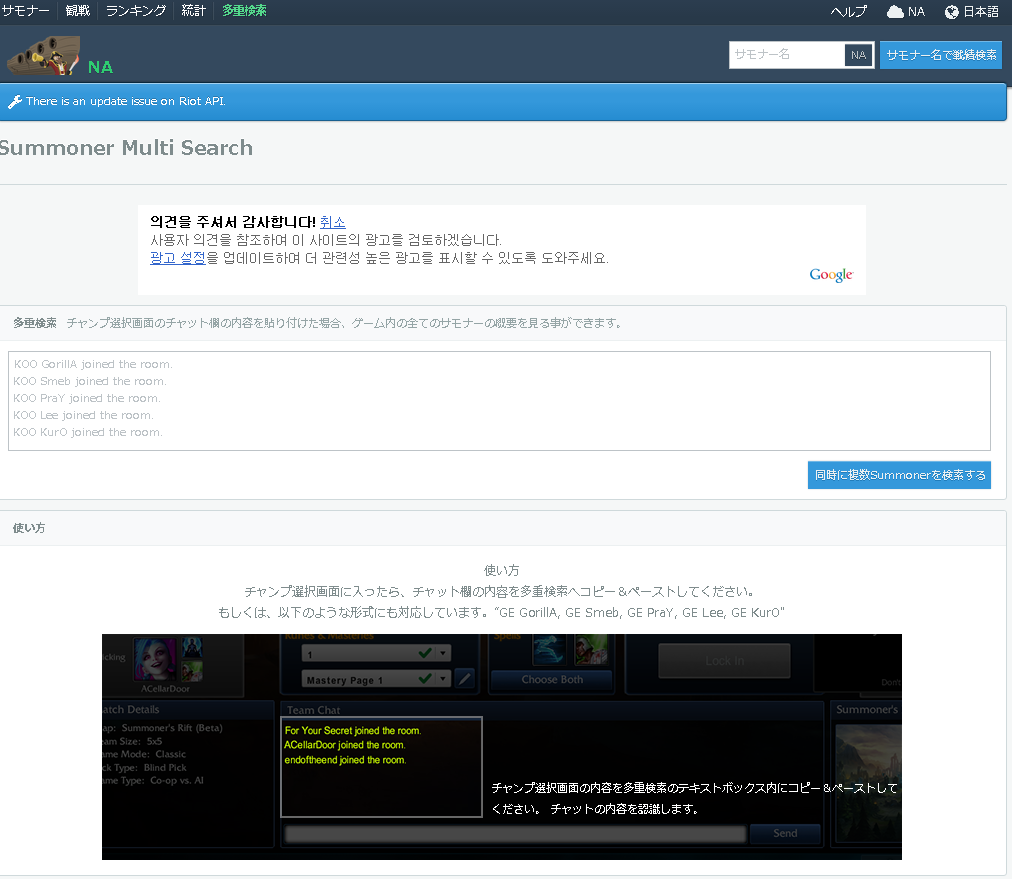
Task: Click the Summoner Multi Search heading
Action: [x=126, y=148]
